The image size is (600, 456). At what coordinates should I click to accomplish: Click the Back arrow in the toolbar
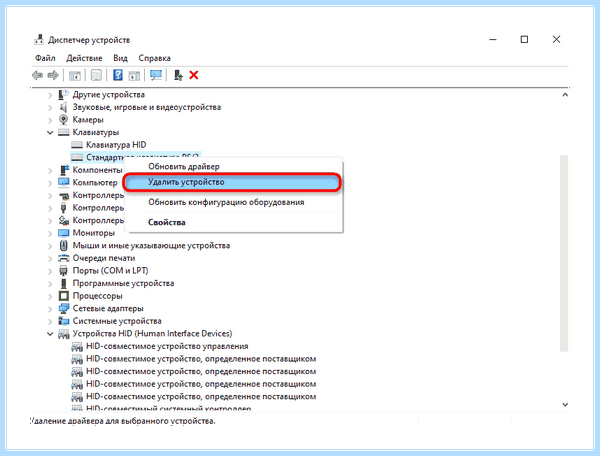click(37, 75)
